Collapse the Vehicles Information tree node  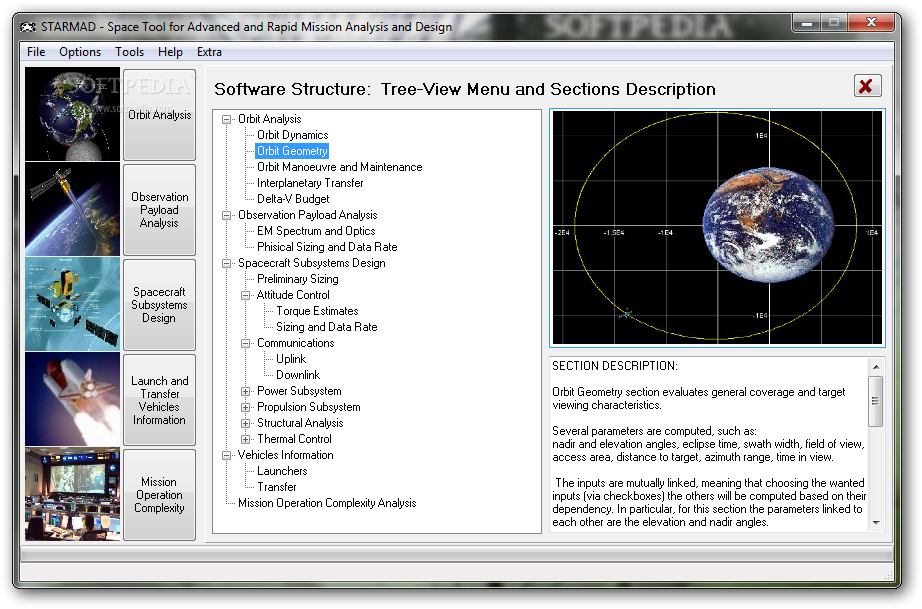[x=226, y=455]
